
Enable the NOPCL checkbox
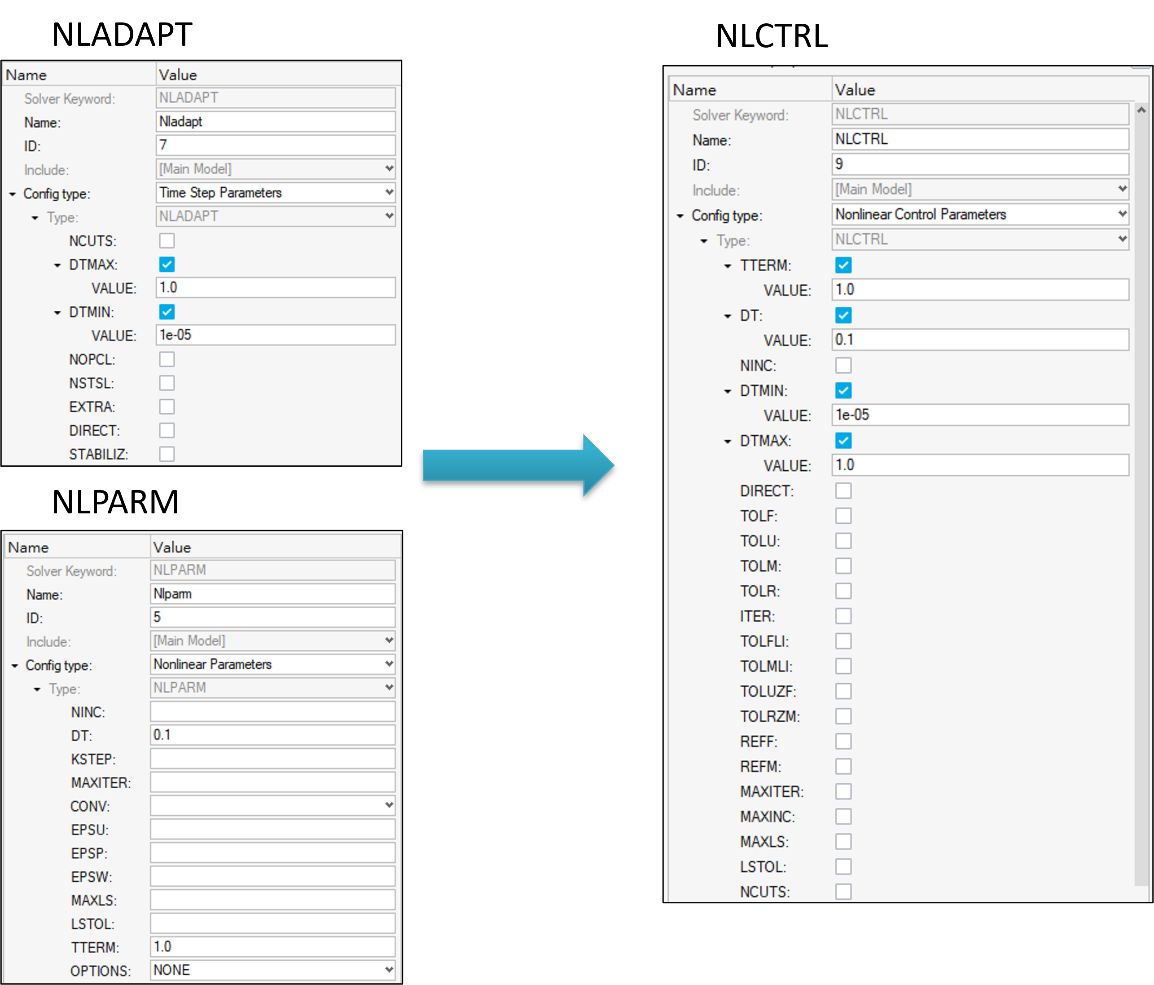coord(167,359)
